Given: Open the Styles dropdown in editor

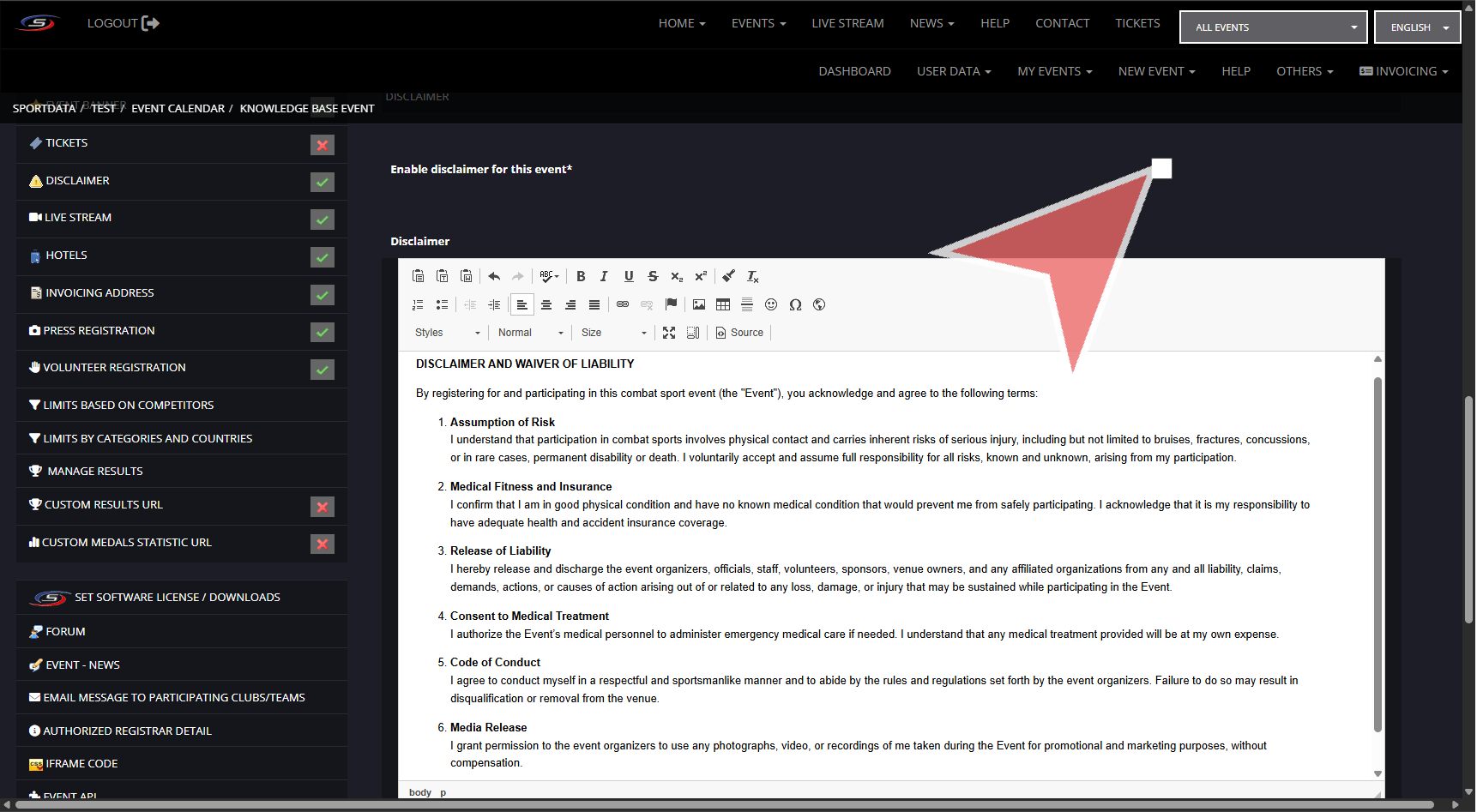Looking at the screenshot, I should 447,333.
